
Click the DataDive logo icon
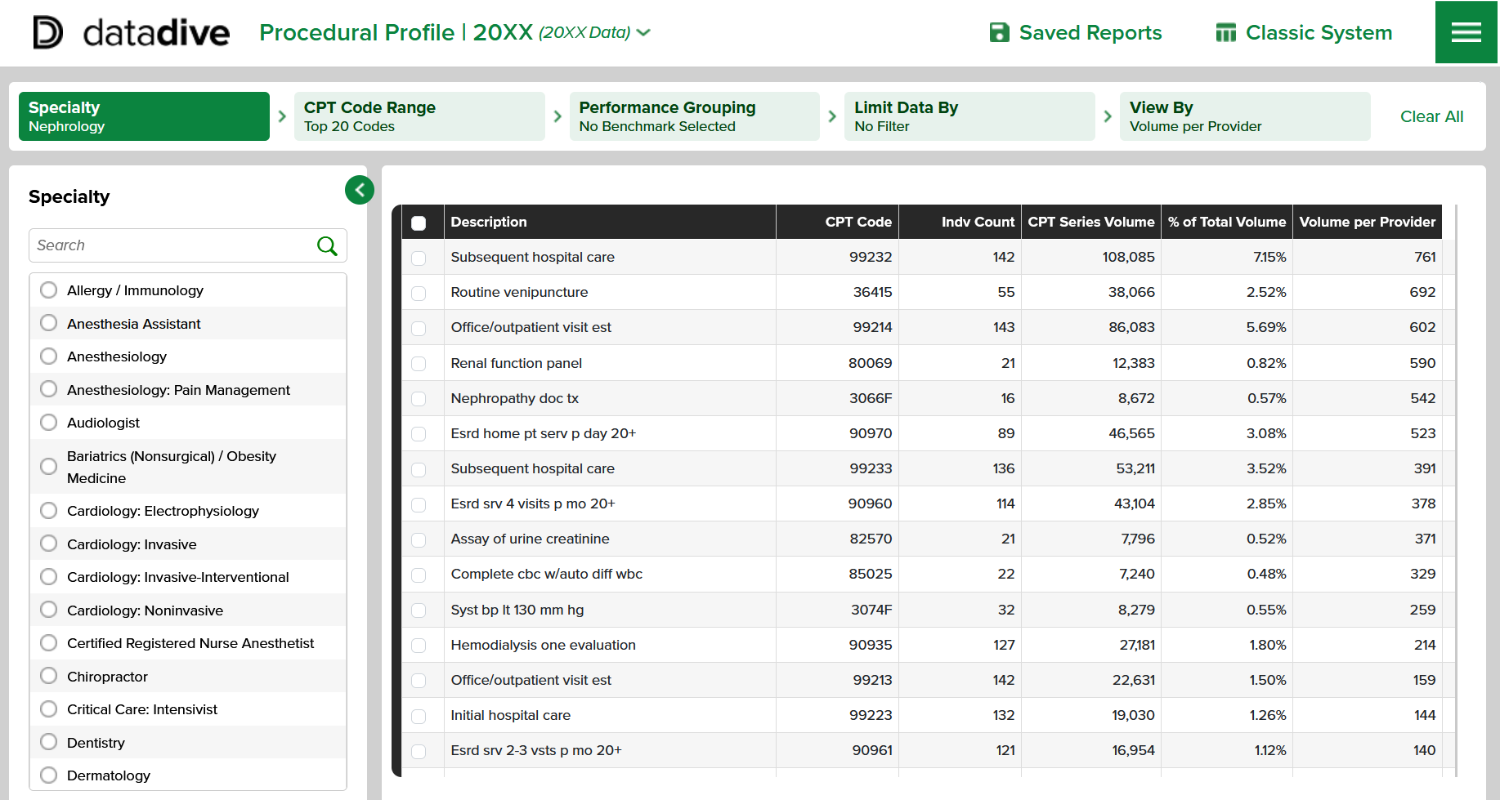coord(47,33)
